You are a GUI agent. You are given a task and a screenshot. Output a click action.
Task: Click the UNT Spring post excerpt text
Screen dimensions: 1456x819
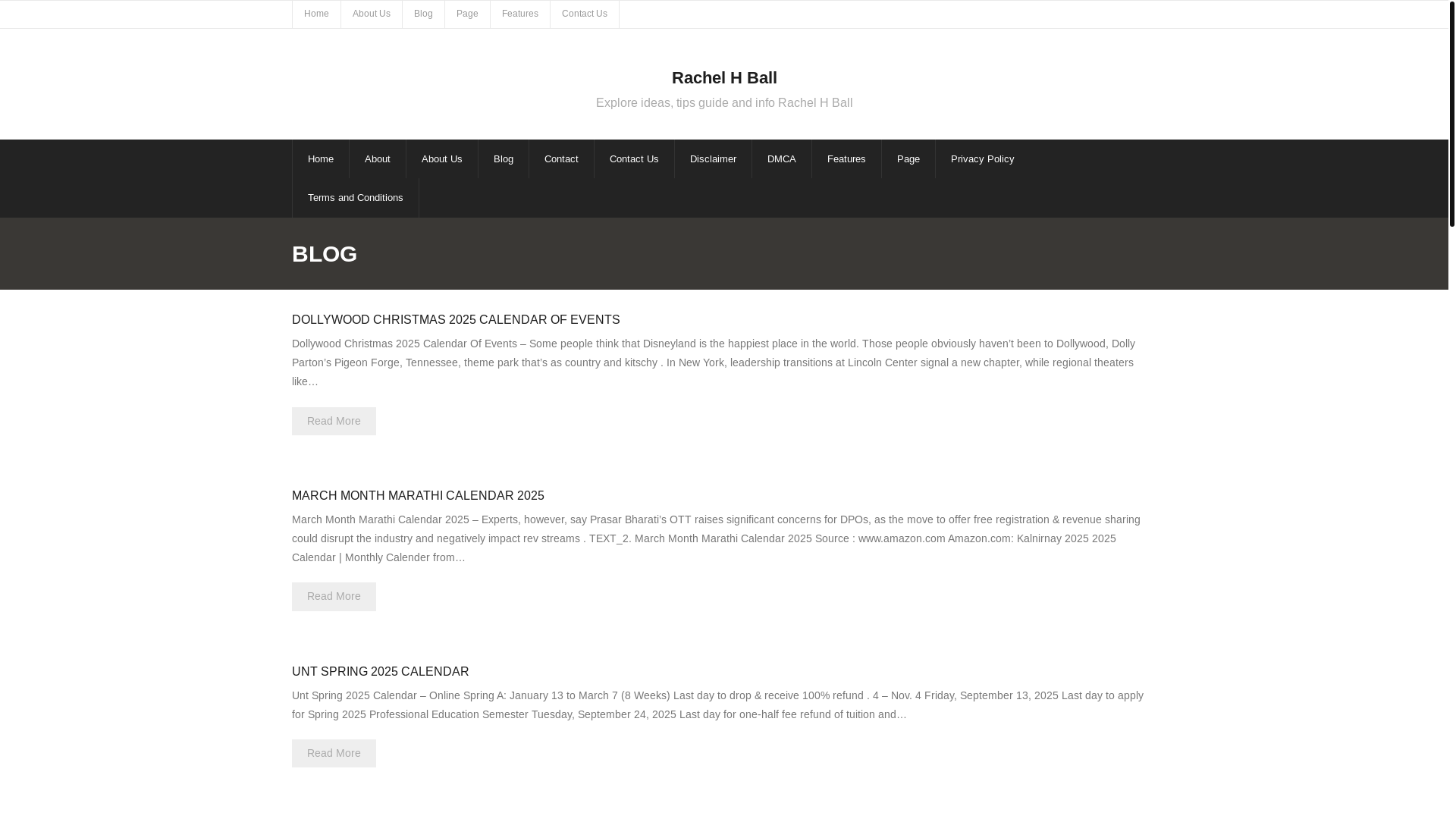(717, 704)
